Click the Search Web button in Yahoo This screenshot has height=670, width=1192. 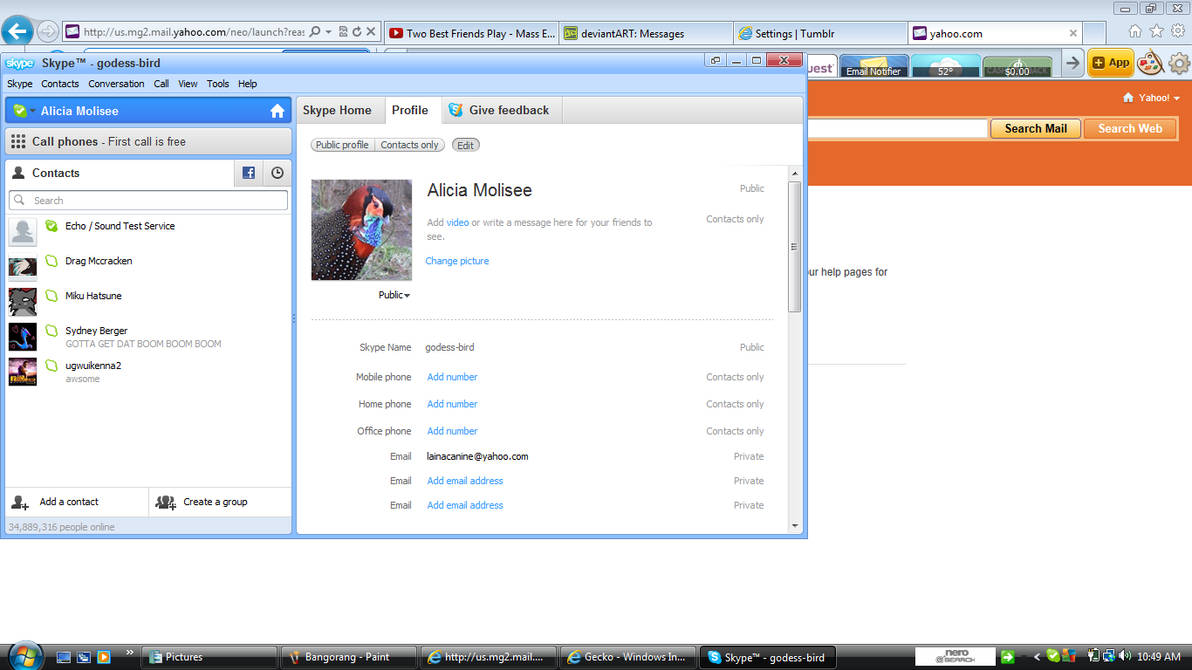[x=1130, y=129]
